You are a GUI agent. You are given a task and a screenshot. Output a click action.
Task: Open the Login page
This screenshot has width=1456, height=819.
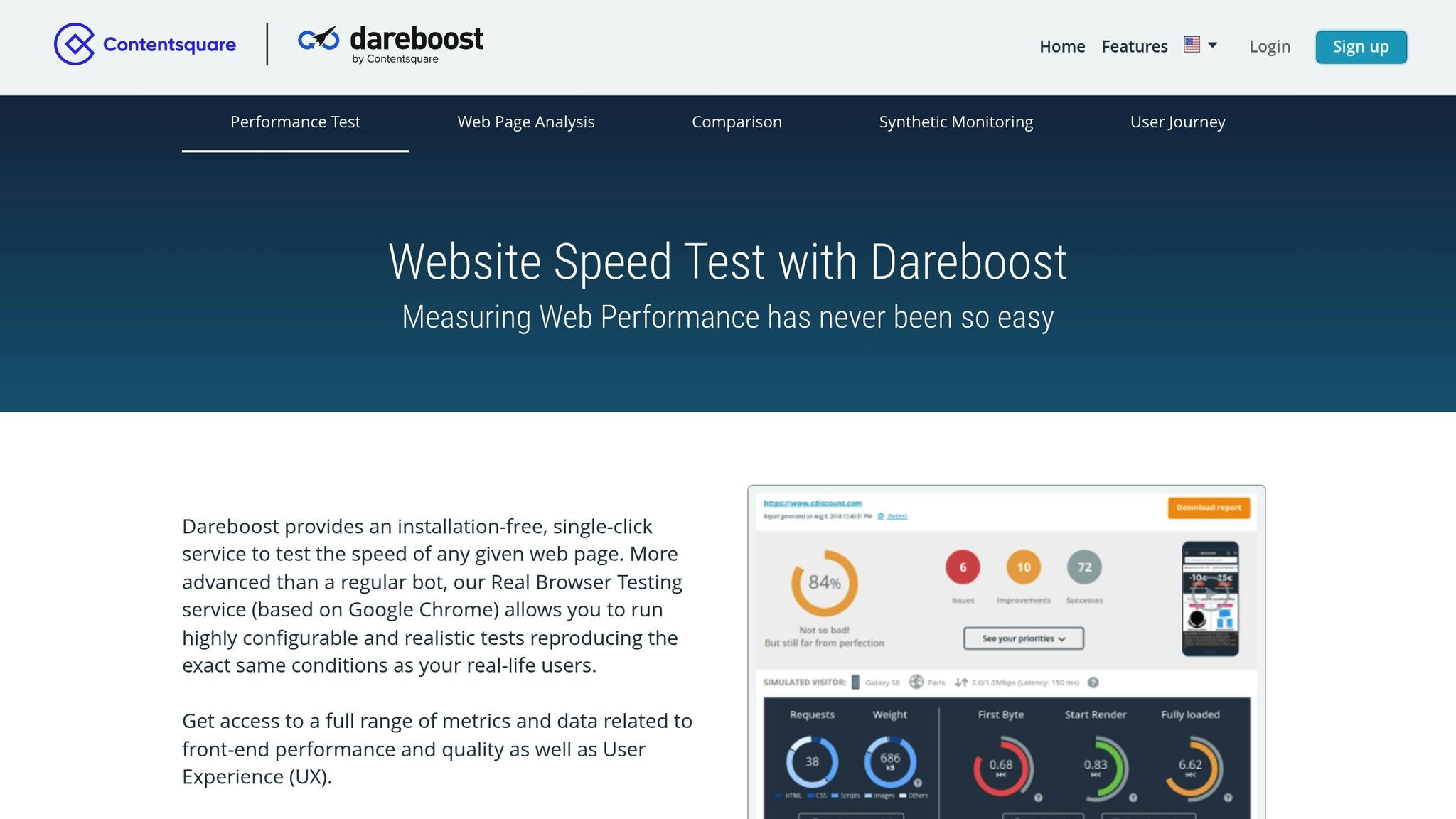[x=1270, y=46]
